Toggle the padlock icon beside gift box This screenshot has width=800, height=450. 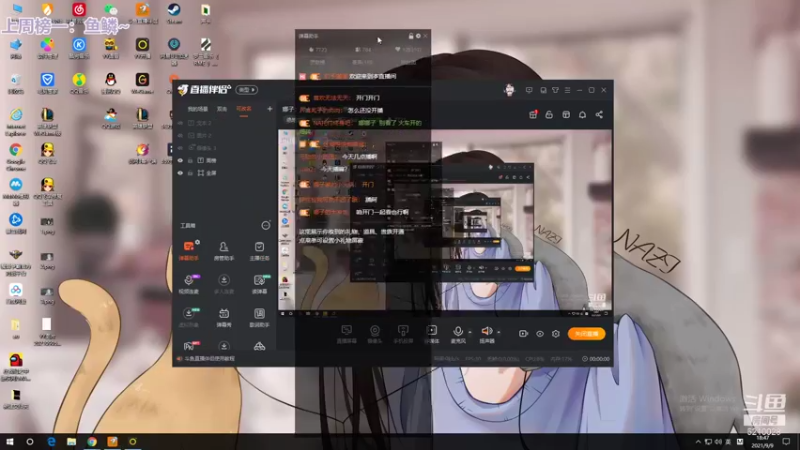(549, 114)
